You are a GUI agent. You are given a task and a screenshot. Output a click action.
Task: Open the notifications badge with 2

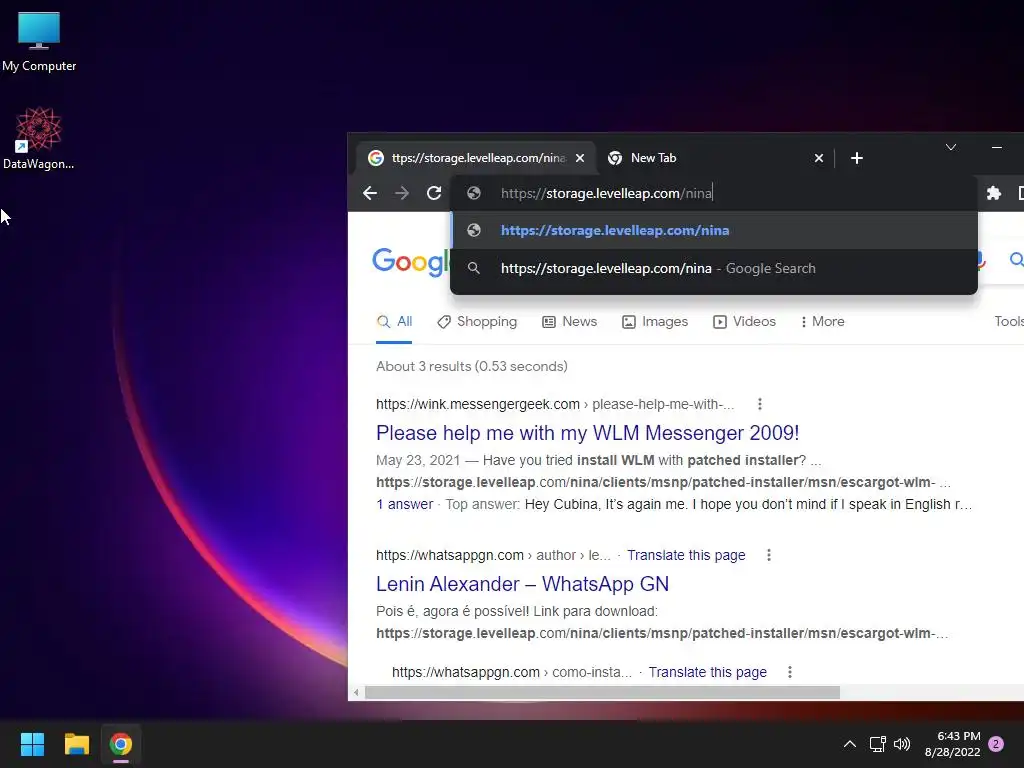click(x=996, y=744)
